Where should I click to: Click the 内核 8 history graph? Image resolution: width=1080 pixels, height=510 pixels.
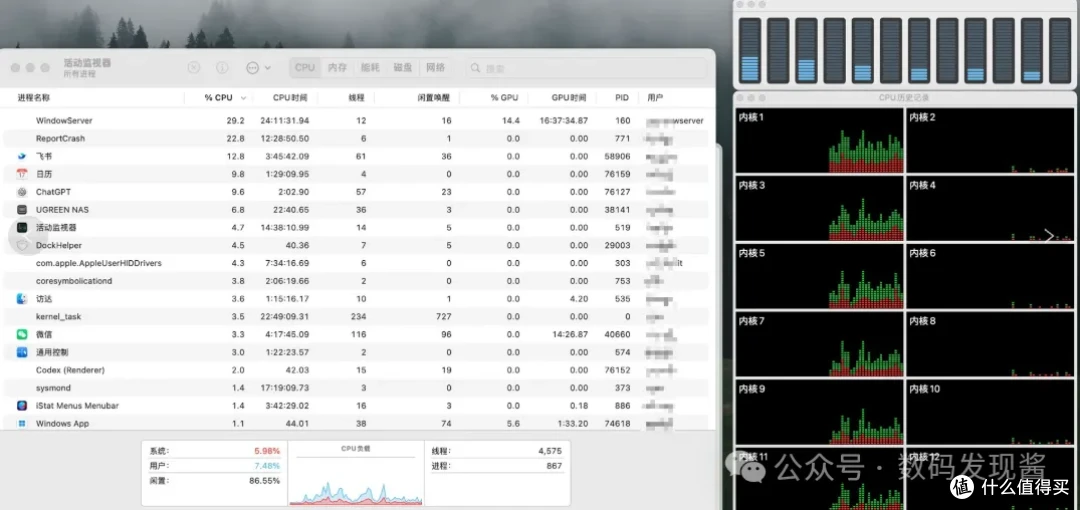[x=990, y=344]
